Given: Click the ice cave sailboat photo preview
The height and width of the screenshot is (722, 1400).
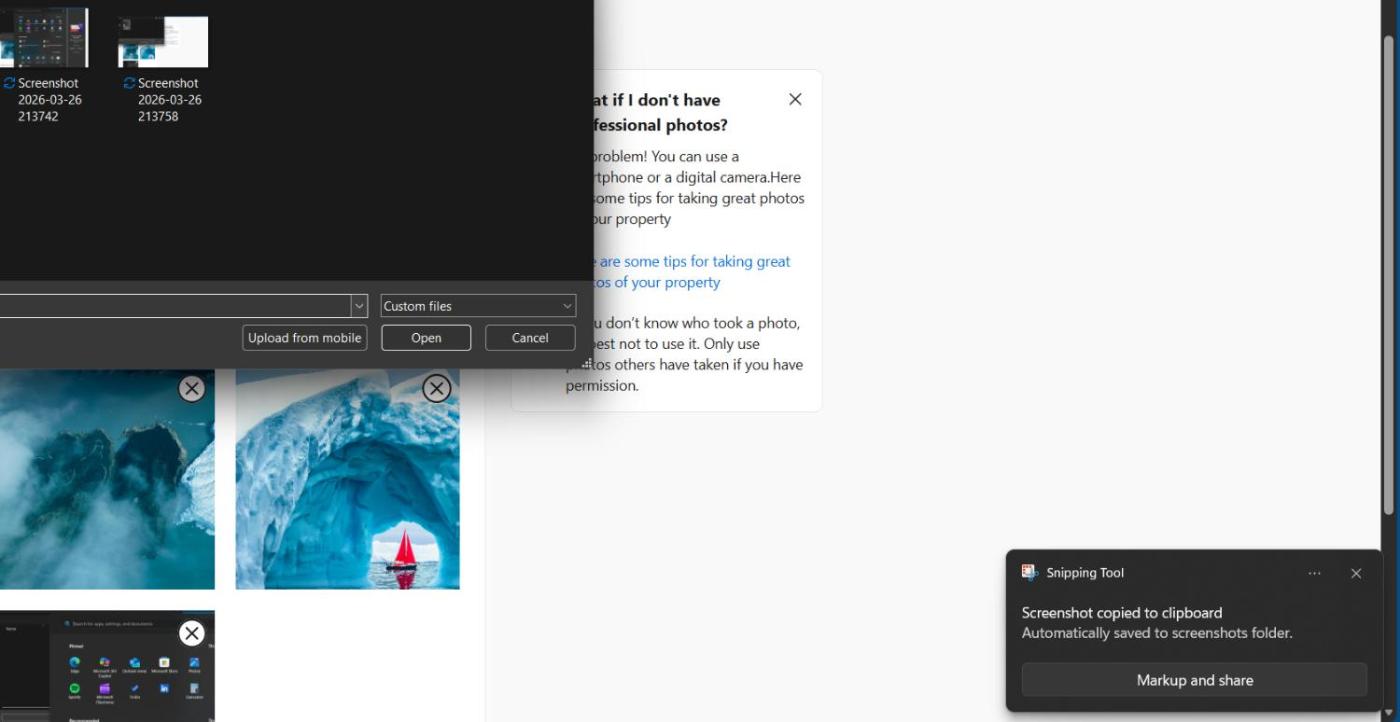Looking at the screenshot, I should tap(347, 490).
